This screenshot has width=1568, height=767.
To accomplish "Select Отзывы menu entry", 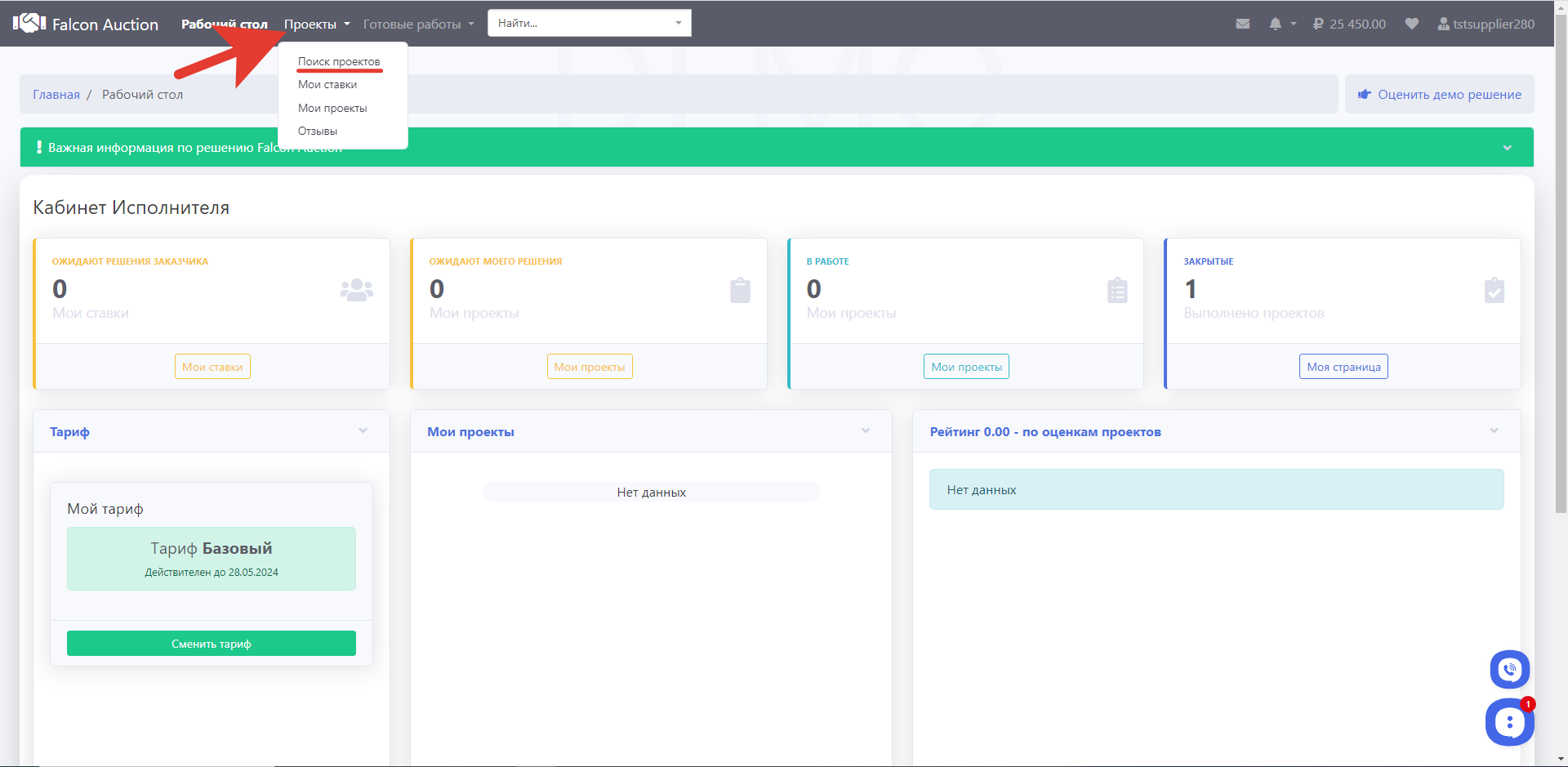I will (318, 131).
